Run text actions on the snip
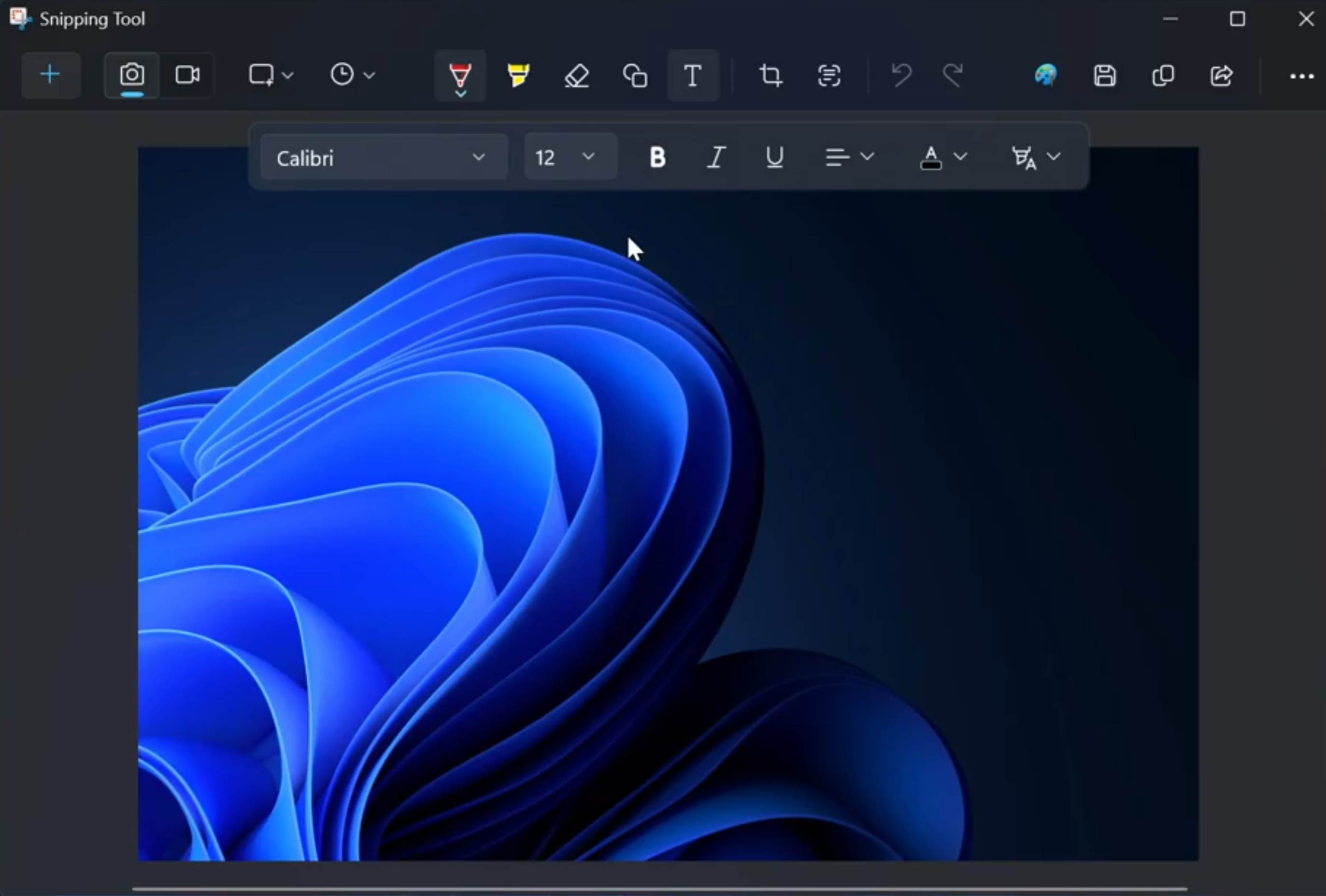The height and width of the screenshot is (896, 1326). pos(828,75)
